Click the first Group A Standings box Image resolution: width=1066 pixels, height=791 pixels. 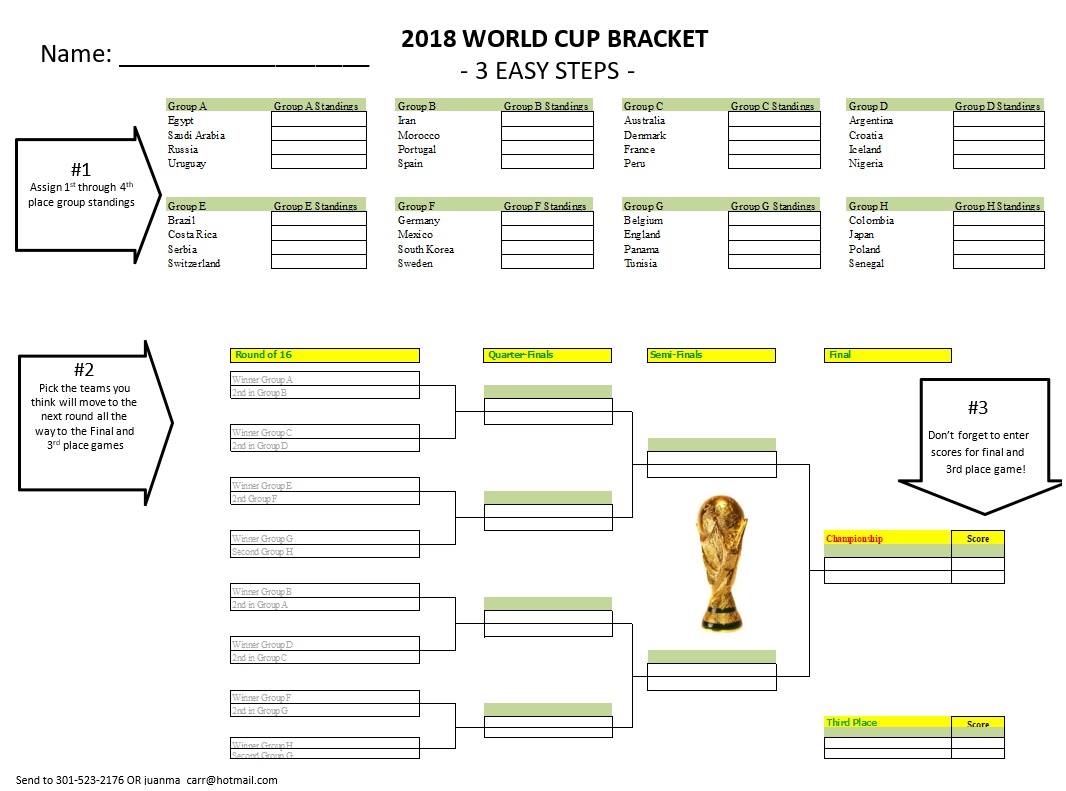click(318, 119)
